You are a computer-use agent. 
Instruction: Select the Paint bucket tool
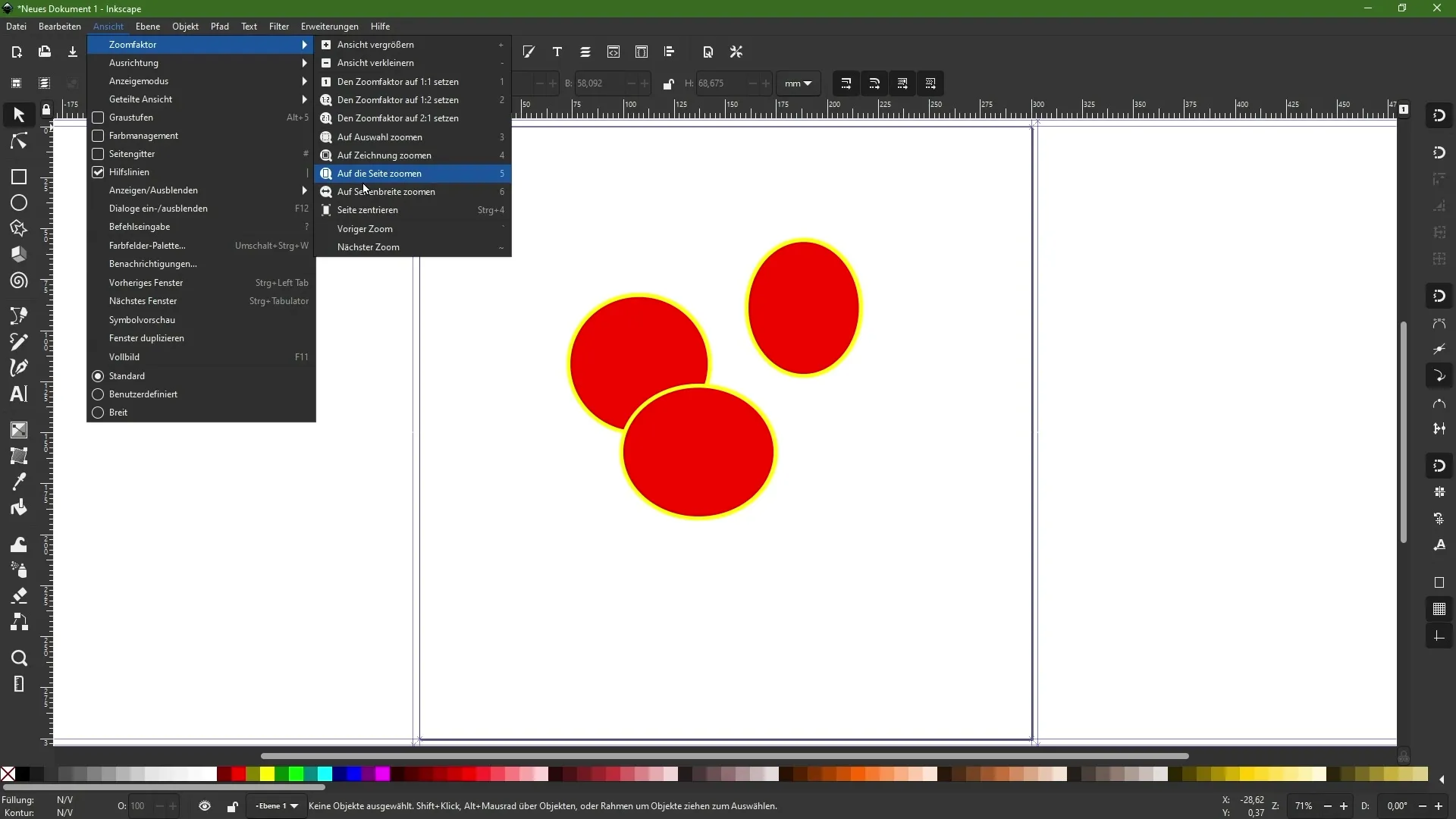pyautogui.click(x=19, y=507)
